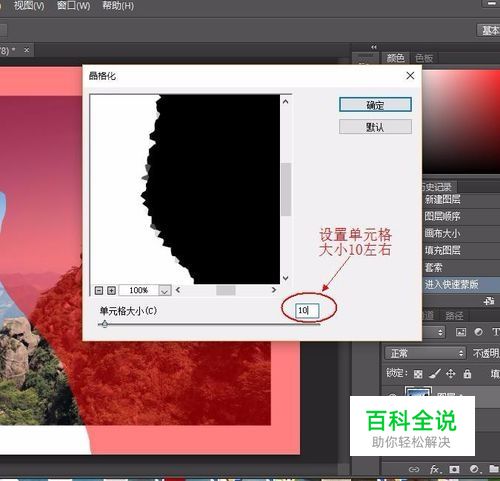The height and width of the screenshot is (481, 500).
Task: Switch to the 颜色 panel tab
Action: (395, 58)
